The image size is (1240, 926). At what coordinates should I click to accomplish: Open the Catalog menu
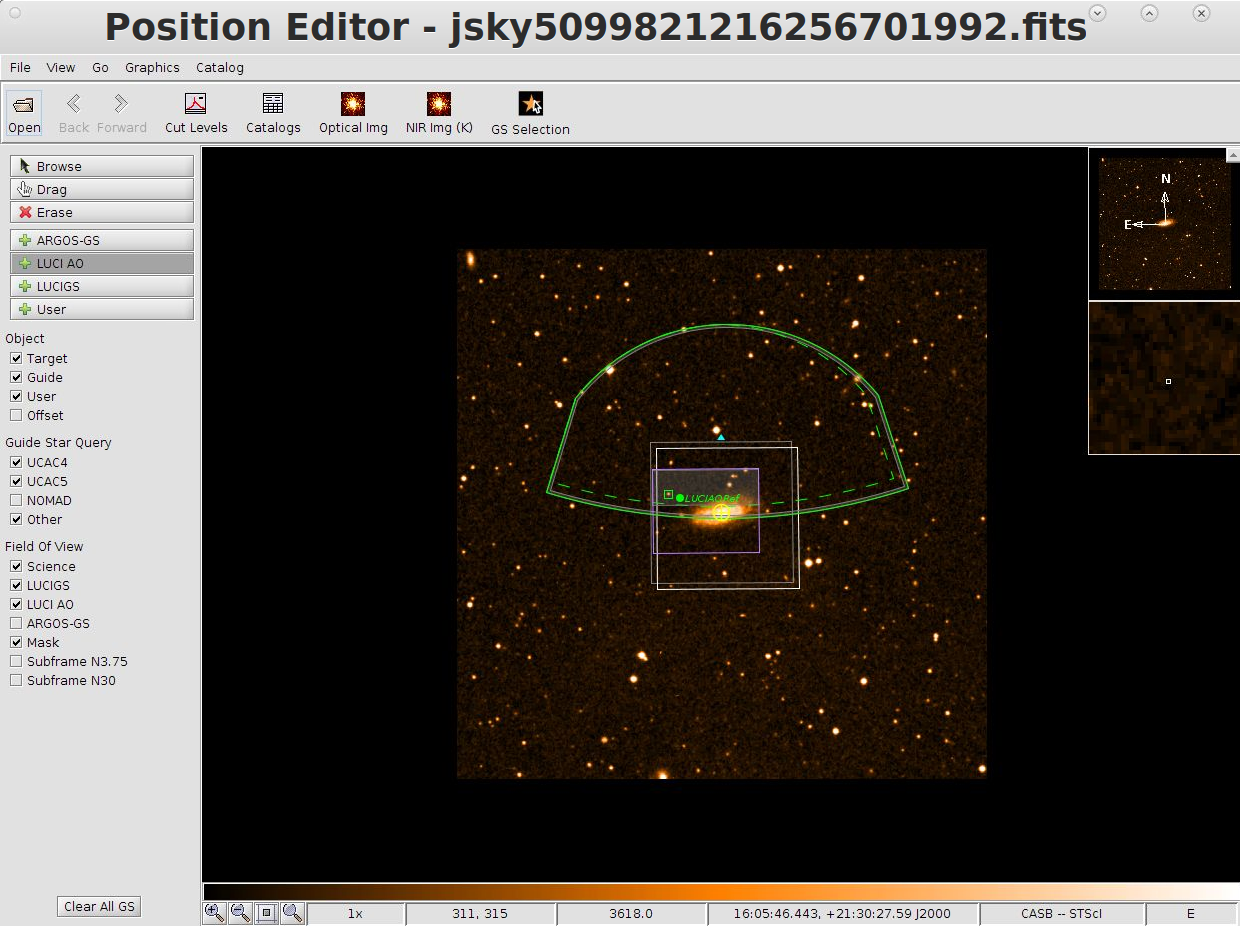coord(220,67)
